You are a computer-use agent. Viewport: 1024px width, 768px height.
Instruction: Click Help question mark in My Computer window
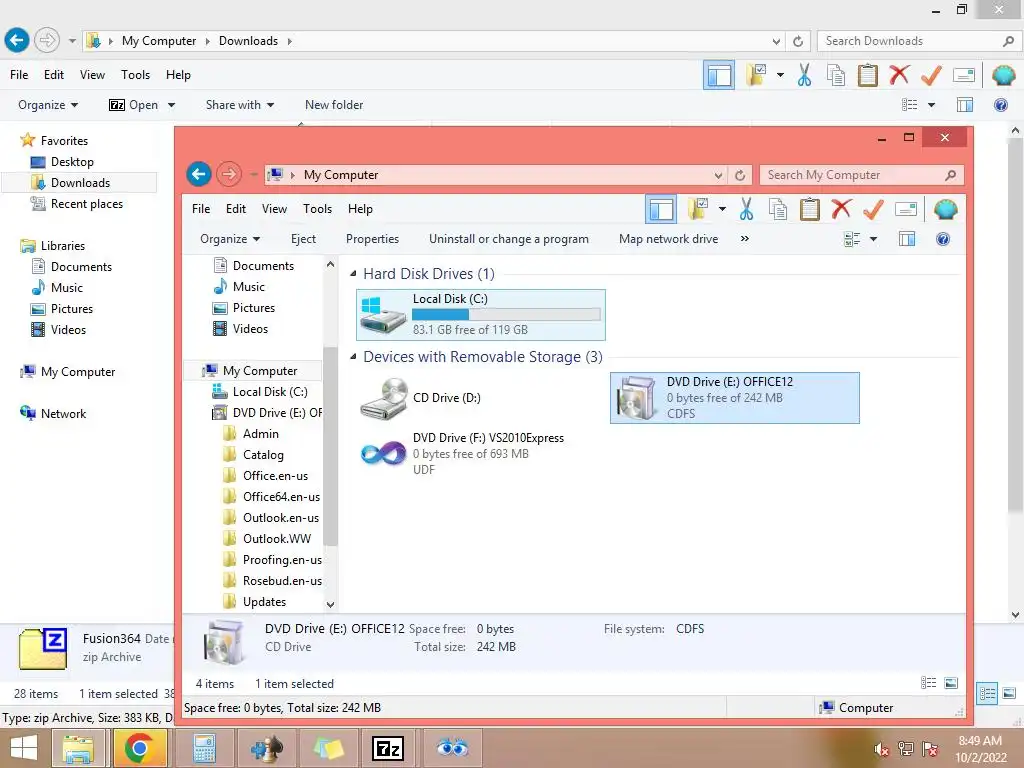point(942,239)
